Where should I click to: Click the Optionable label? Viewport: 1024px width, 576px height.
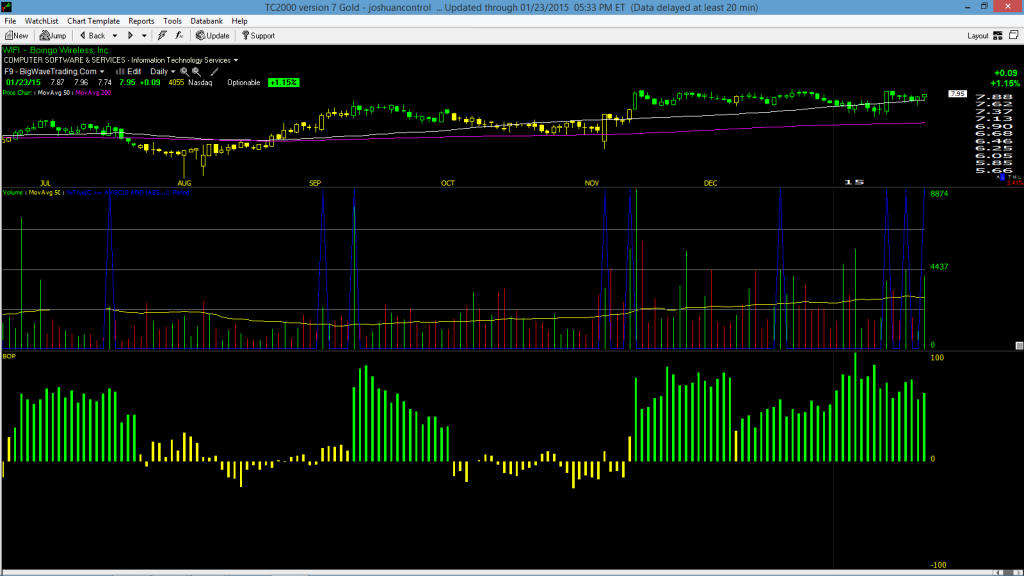tap(244, 83)
